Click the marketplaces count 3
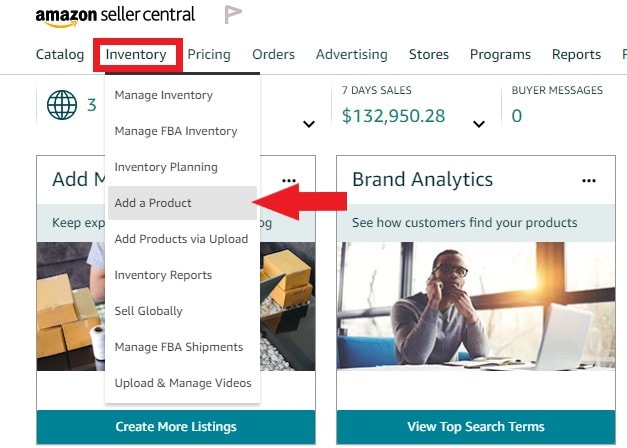Image resolution: width=627 pixels, height=448 pixels. pyautogui.click(x=92, y=105)
